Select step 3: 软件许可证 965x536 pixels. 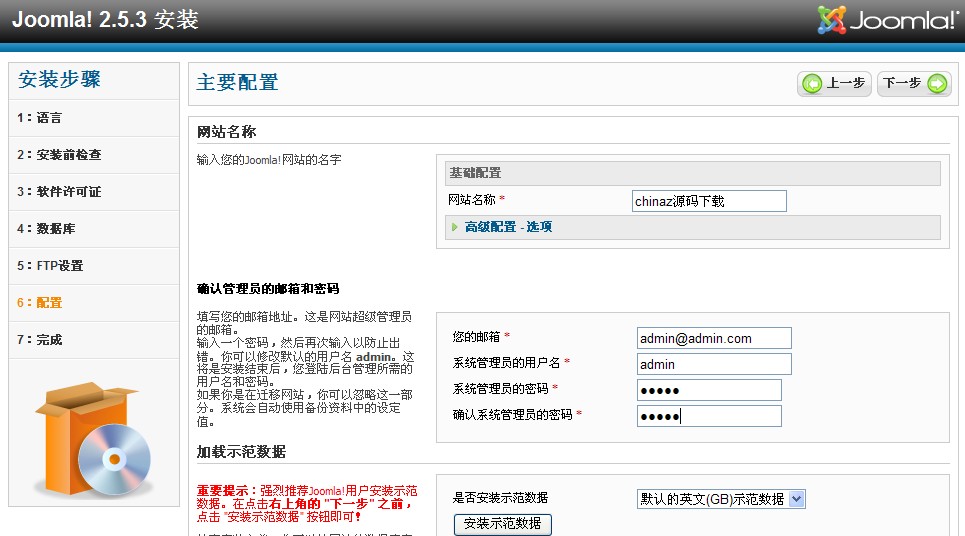[x=94, y=191]
